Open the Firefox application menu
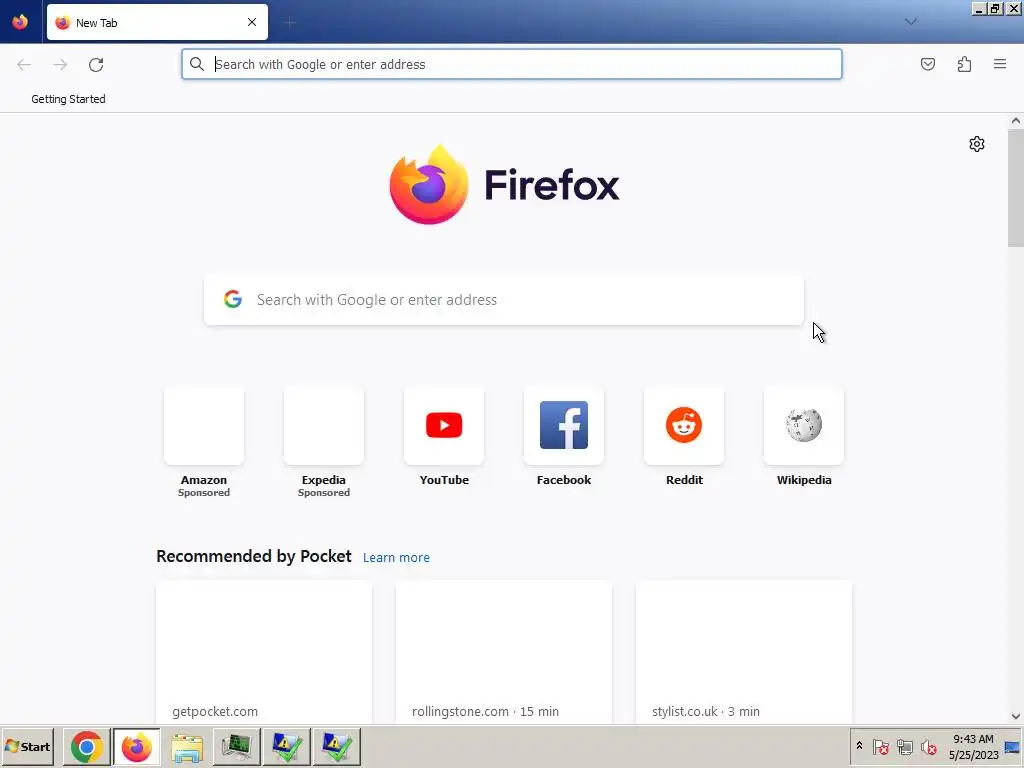1024x768 pixels. pos(1000,64)
